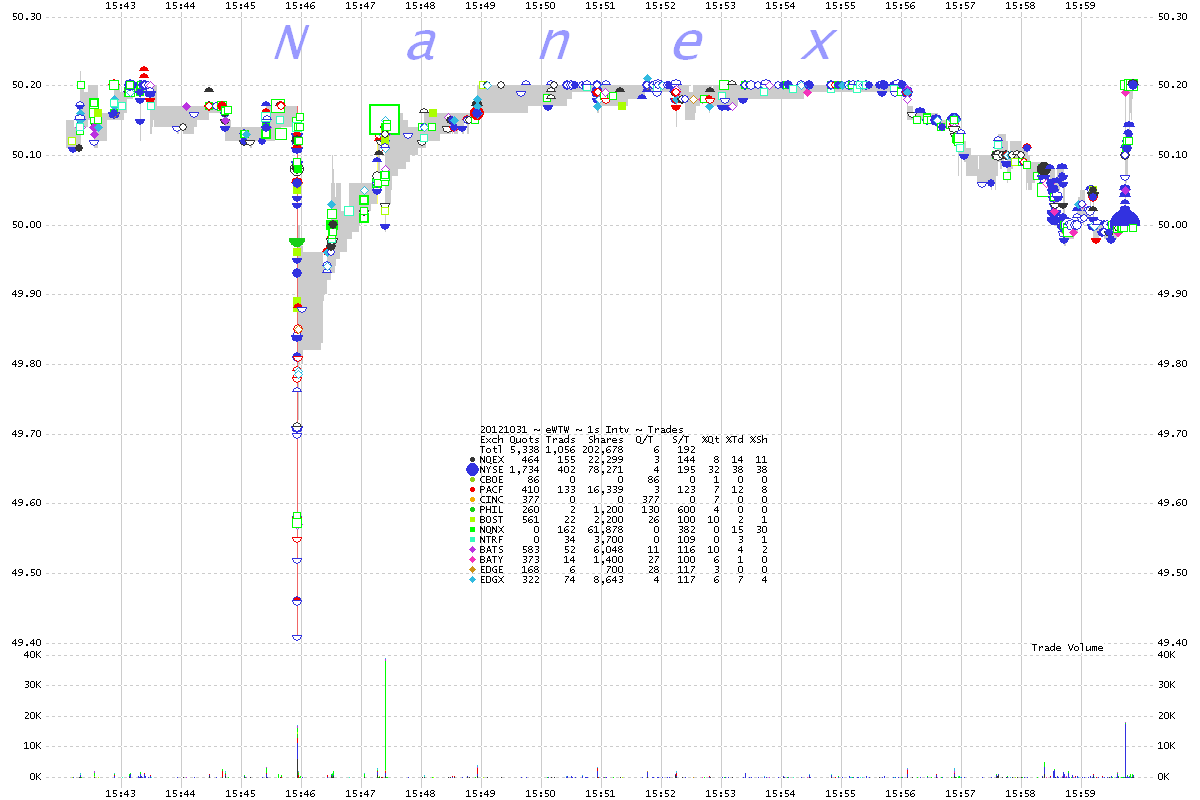1200x800 pixels.
Task: Click the '15:52' label on the top time axis
Action: coord(660,6)
